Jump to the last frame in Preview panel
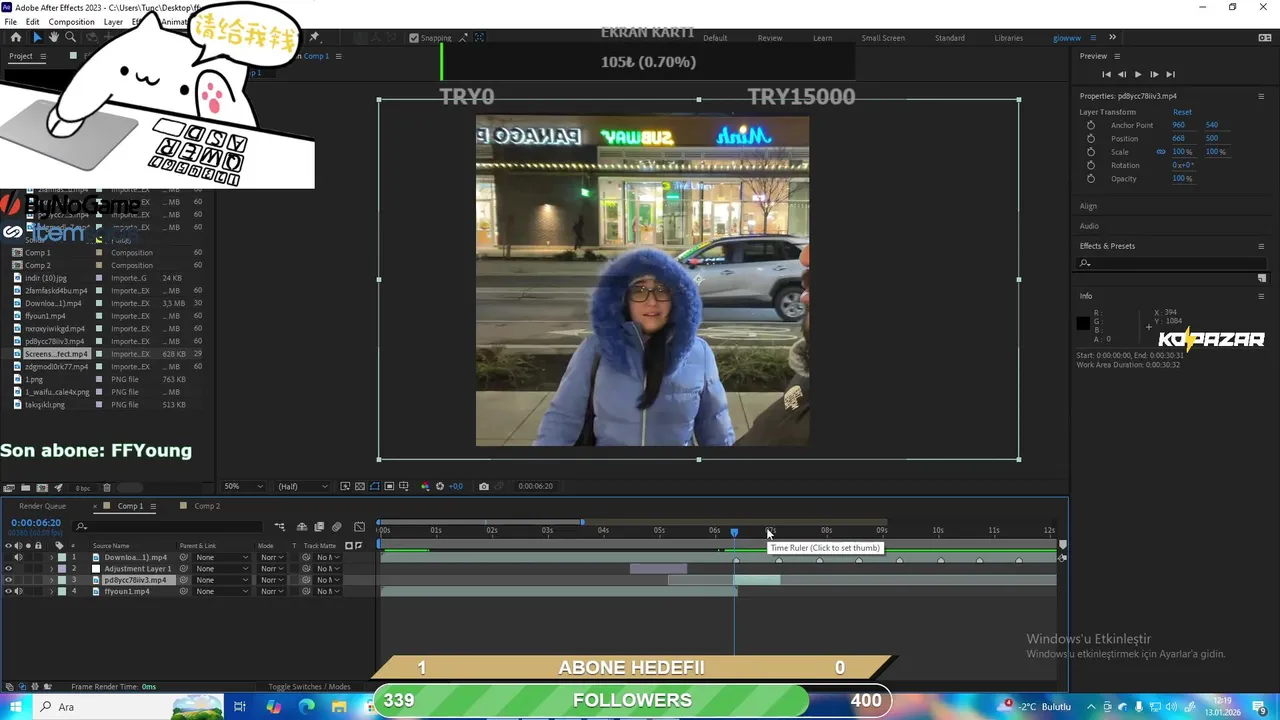1280x720 pixels. coord(1170,74)
